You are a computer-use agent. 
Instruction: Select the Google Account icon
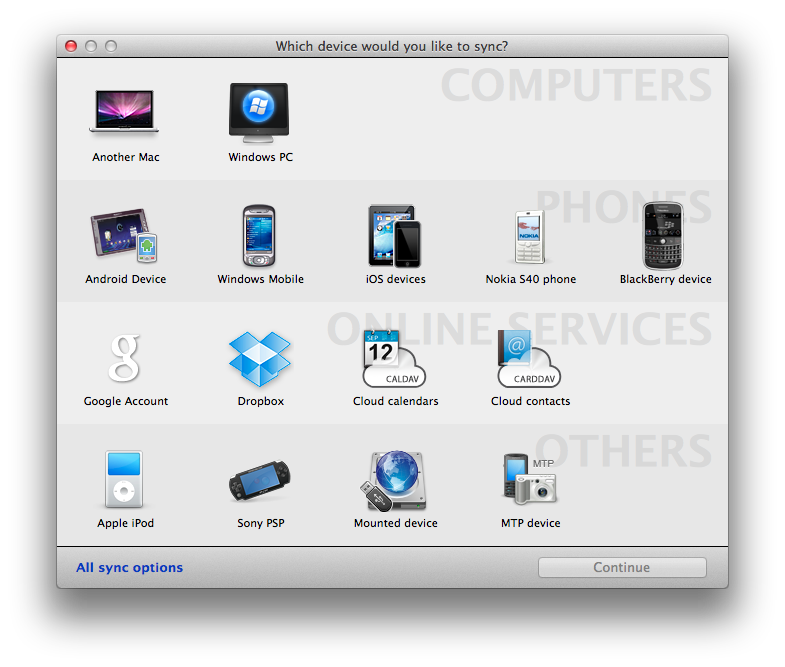(x=125, y=357)
